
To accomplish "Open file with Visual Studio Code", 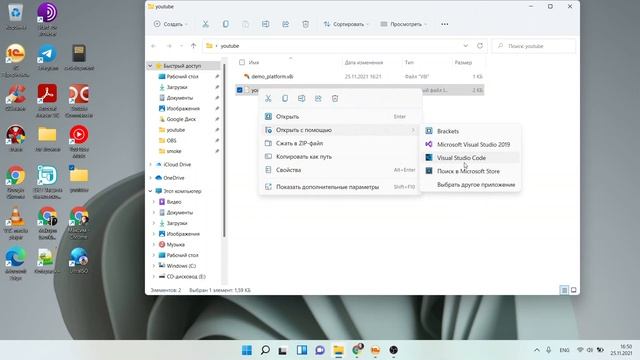I will point(470,158).
